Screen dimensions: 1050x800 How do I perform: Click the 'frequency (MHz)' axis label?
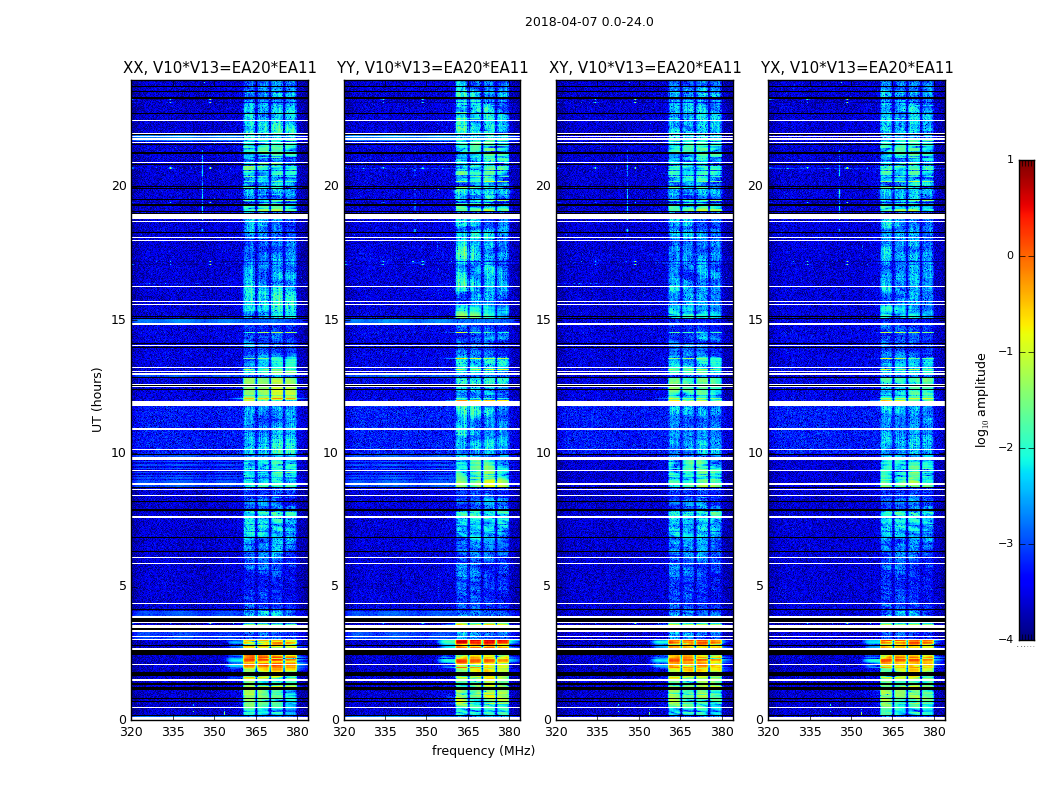(483, 750)
